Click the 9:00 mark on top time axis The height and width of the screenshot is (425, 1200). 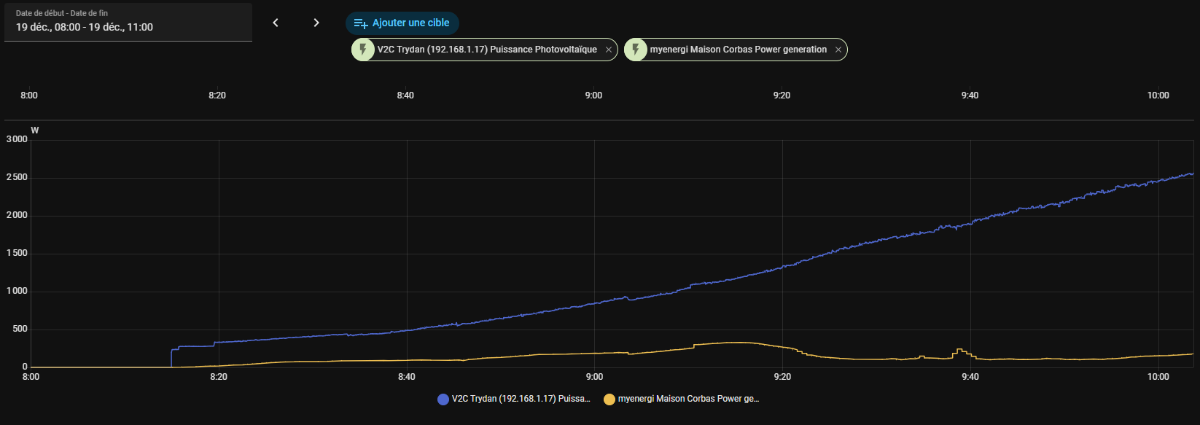point(593,95)
